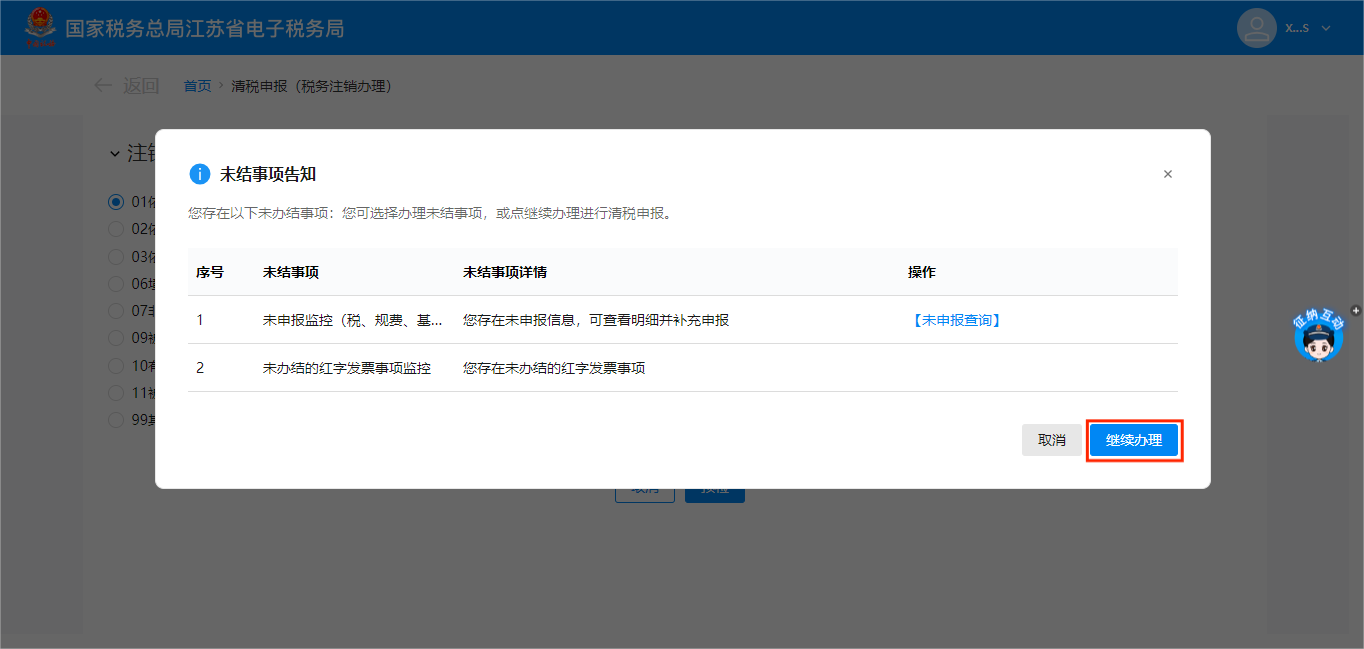This screenshot has width=1364, height=649.
Task: Click the blue info icon in the dialog
Action: (x=200, y=174)
